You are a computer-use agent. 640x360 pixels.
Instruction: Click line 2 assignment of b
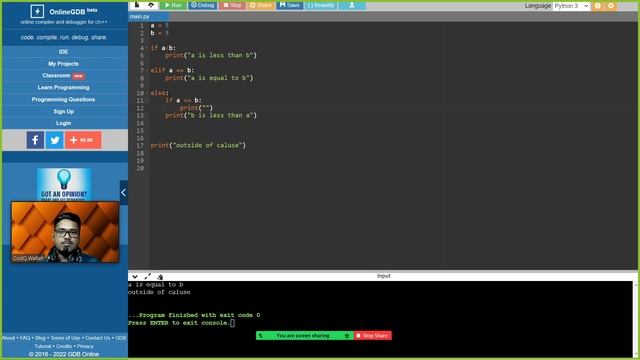click(160, 33)
